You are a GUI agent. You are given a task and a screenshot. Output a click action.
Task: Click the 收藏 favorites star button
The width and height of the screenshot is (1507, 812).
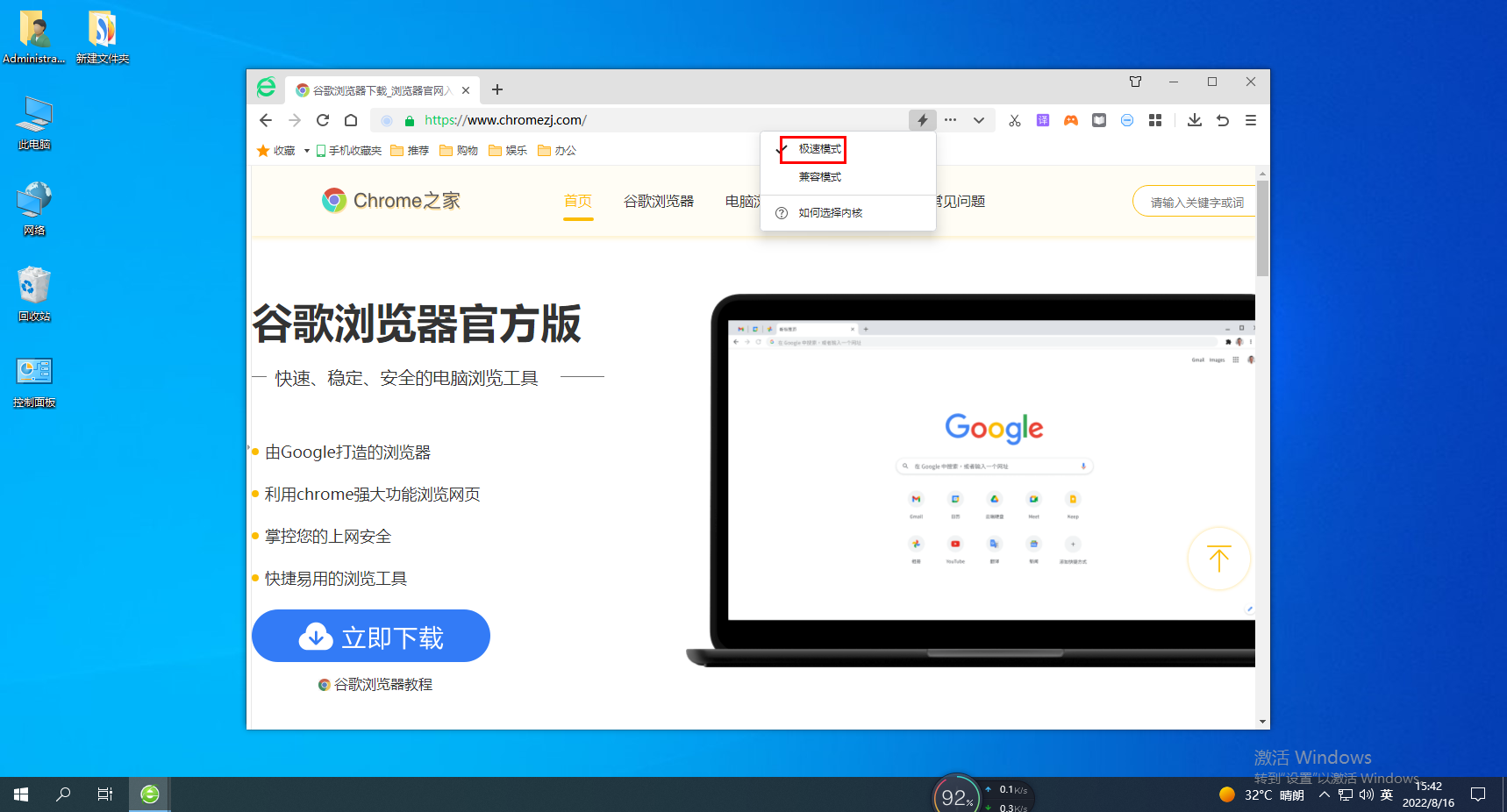(x=275, y=151)
